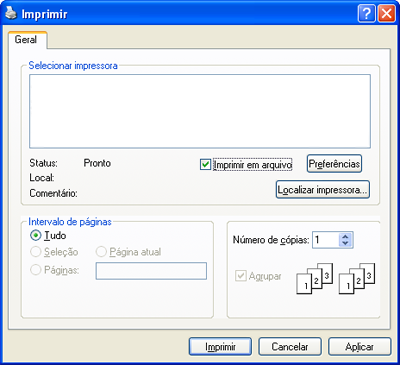Choose the Seleção radio option
Image resolution: width=400 pixels, height=365 pixels.
(35, 252)
